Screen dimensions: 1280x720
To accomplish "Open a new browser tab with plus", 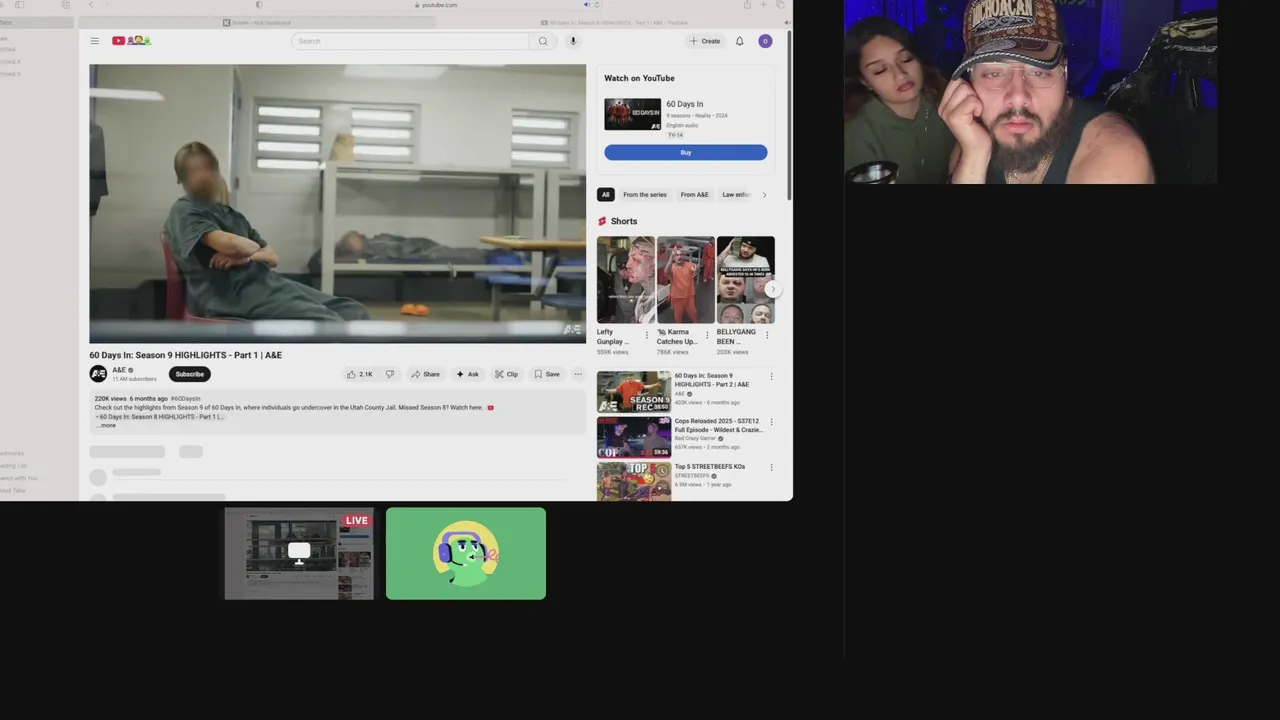I will point(764,5).
